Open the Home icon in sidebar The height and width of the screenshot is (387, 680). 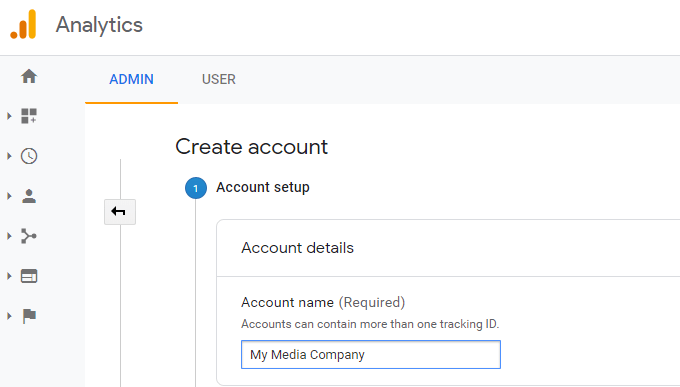(x=29, y=76)
